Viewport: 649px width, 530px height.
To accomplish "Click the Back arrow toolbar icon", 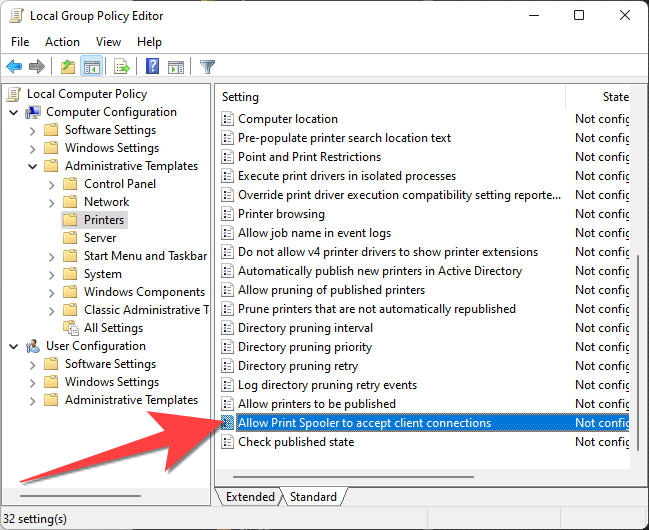I will [x=14, y=67].
